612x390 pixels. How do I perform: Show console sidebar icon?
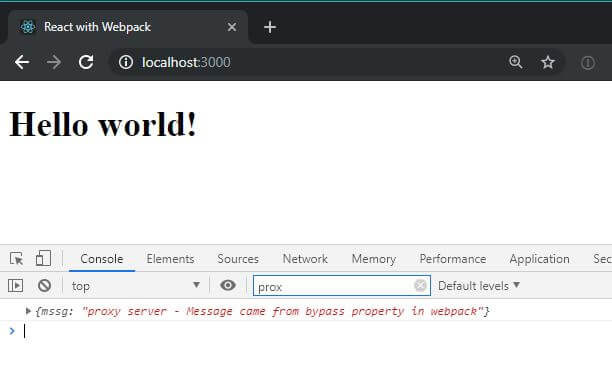(16, 286)
